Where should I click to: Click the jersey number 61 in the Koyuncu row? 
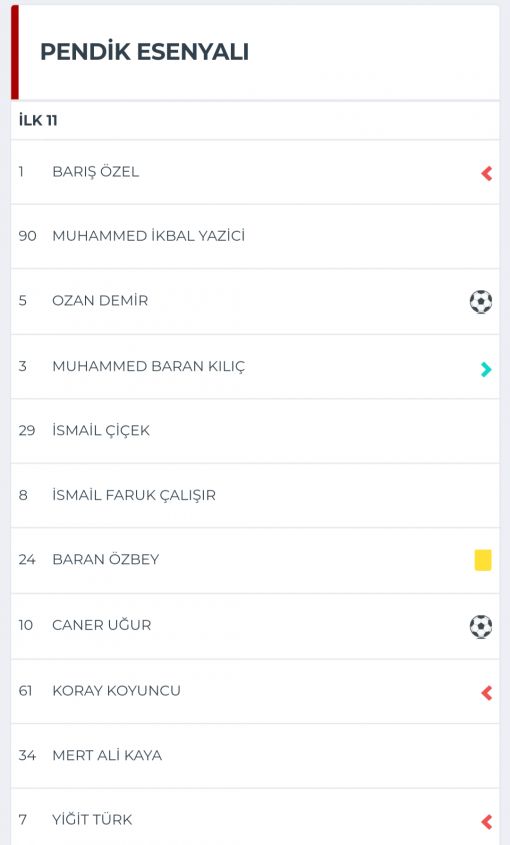tap(25, 691)
